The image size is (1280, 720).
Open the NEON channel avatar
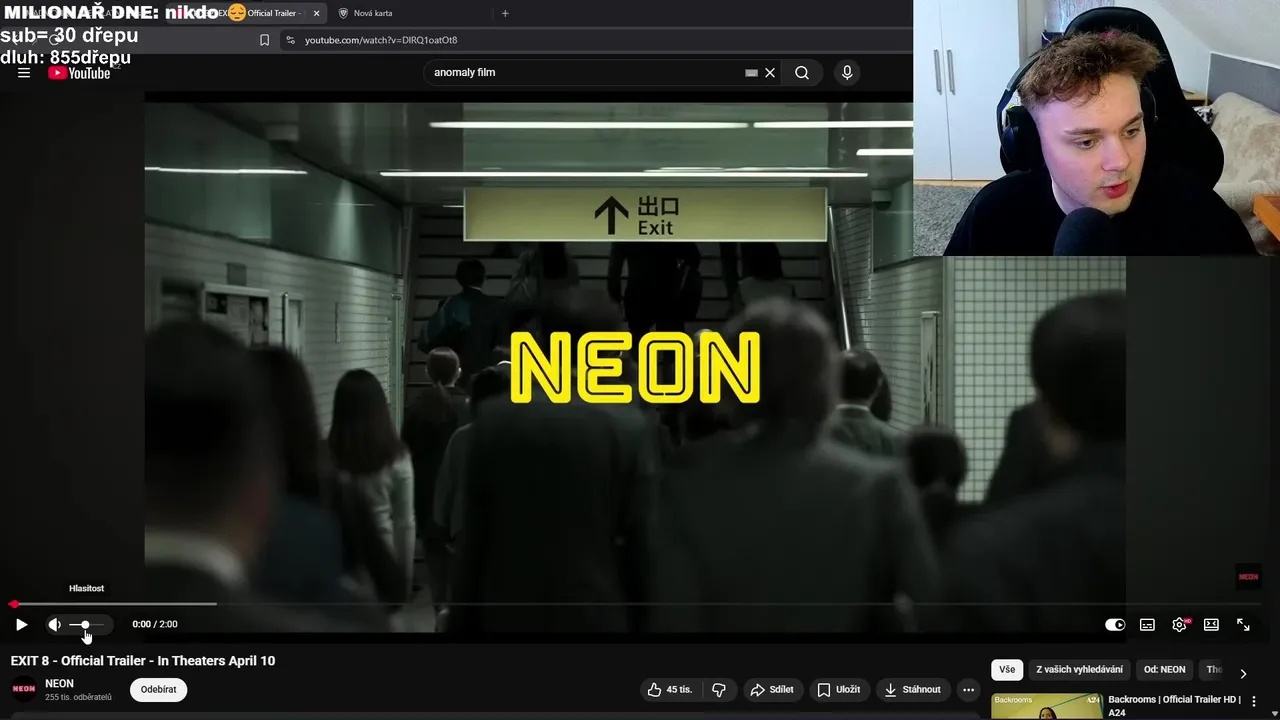pos(23,689)
